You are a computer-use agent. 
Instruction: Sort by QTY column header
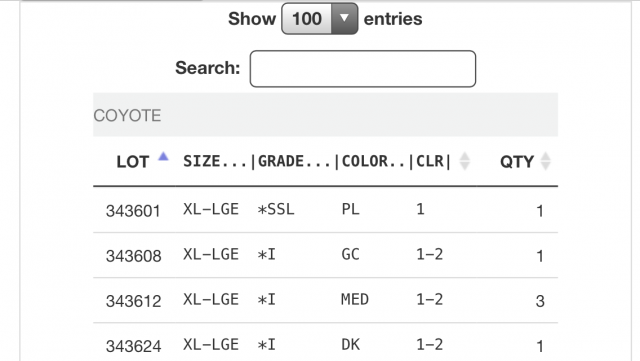[x=517, y=162]
